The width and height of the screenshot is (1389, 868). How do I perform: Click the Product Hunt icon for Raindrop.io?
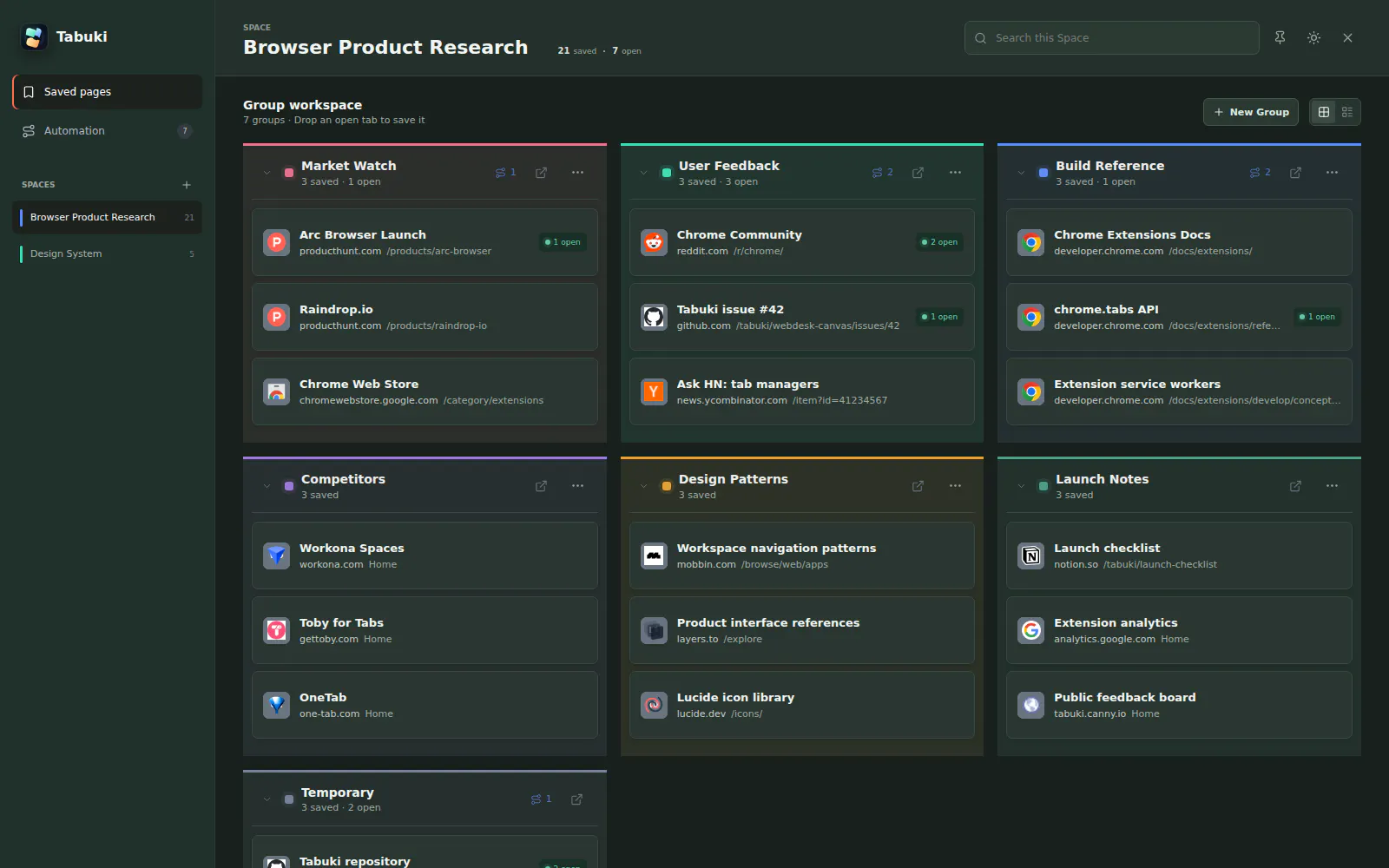pyautogui.click(x=277, y=317)
